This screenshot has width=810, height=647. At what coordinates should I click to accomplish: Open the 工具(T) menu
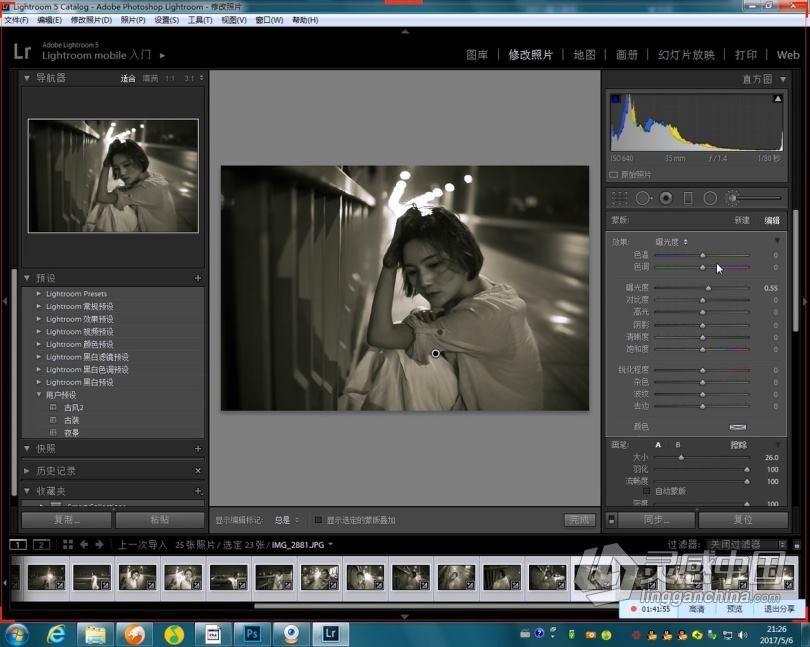pyautogui.click(x=200, y=20)
